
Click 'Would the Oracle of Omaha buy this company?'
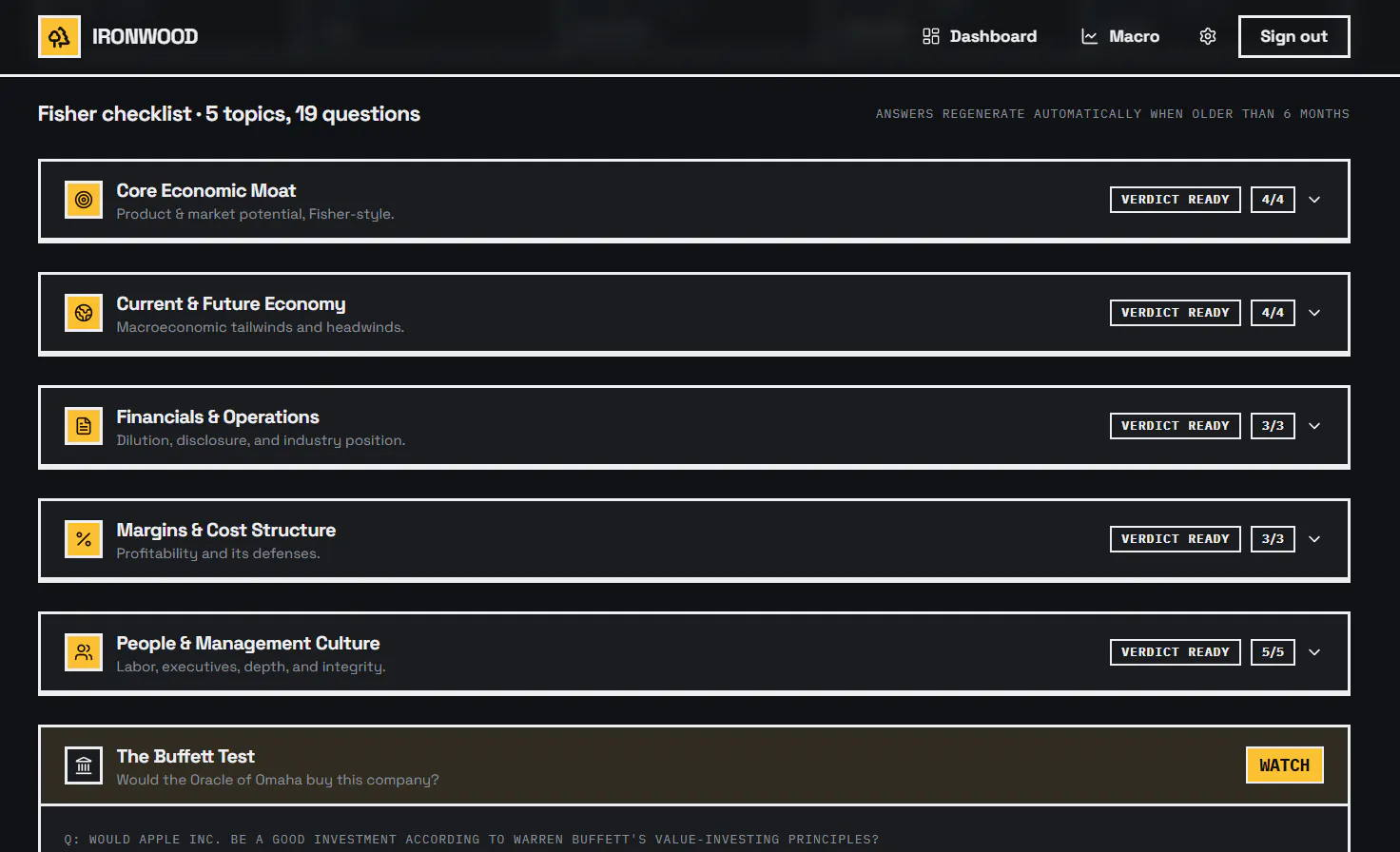click(x=278, y=780)
